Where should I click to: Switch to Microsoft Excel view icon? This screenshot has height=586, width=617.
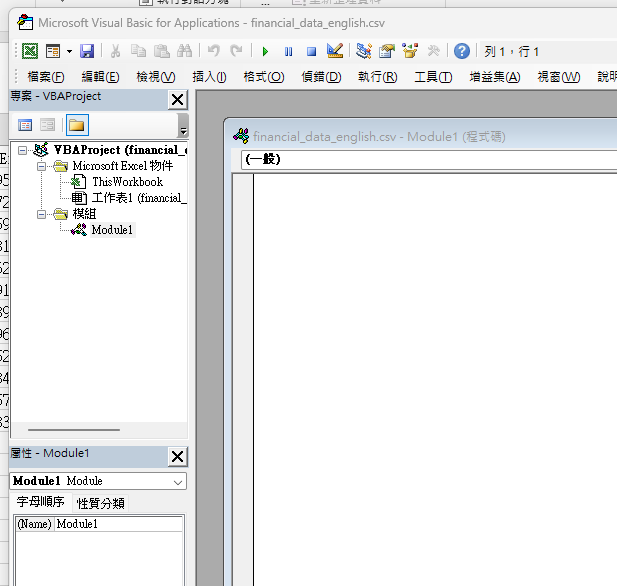click(x=30, y=51)
